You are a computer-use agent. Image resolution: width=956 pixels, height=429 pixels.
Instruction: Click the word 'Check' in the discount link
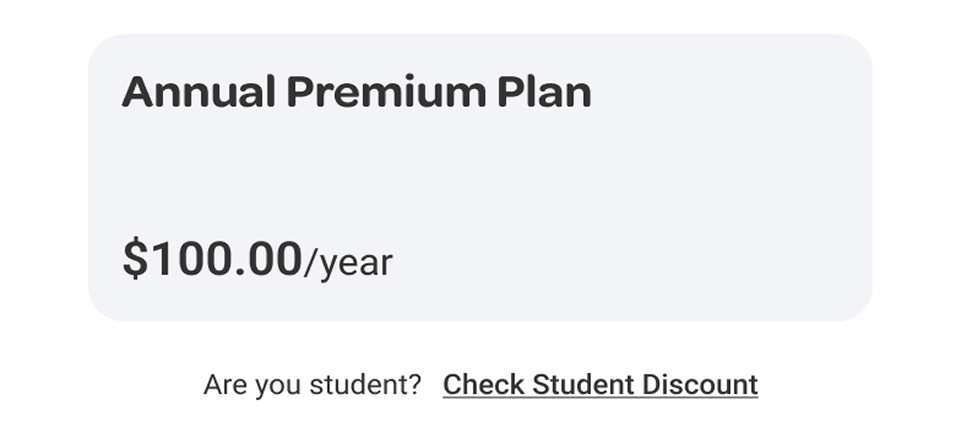pos(483,385)
